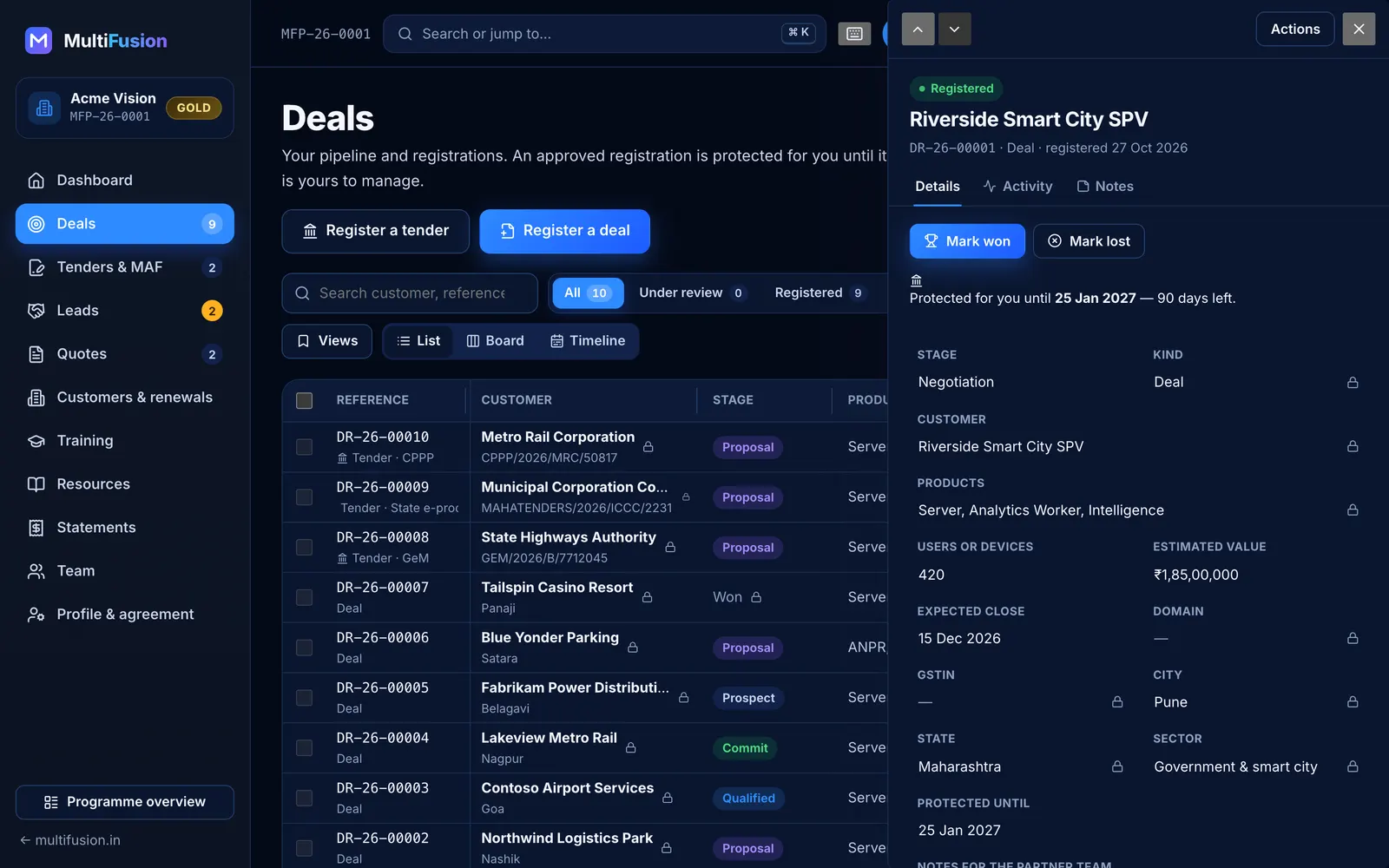The image size is (1389, 868).
Task: Go to next record with down chevron
Action: [954, 30]
